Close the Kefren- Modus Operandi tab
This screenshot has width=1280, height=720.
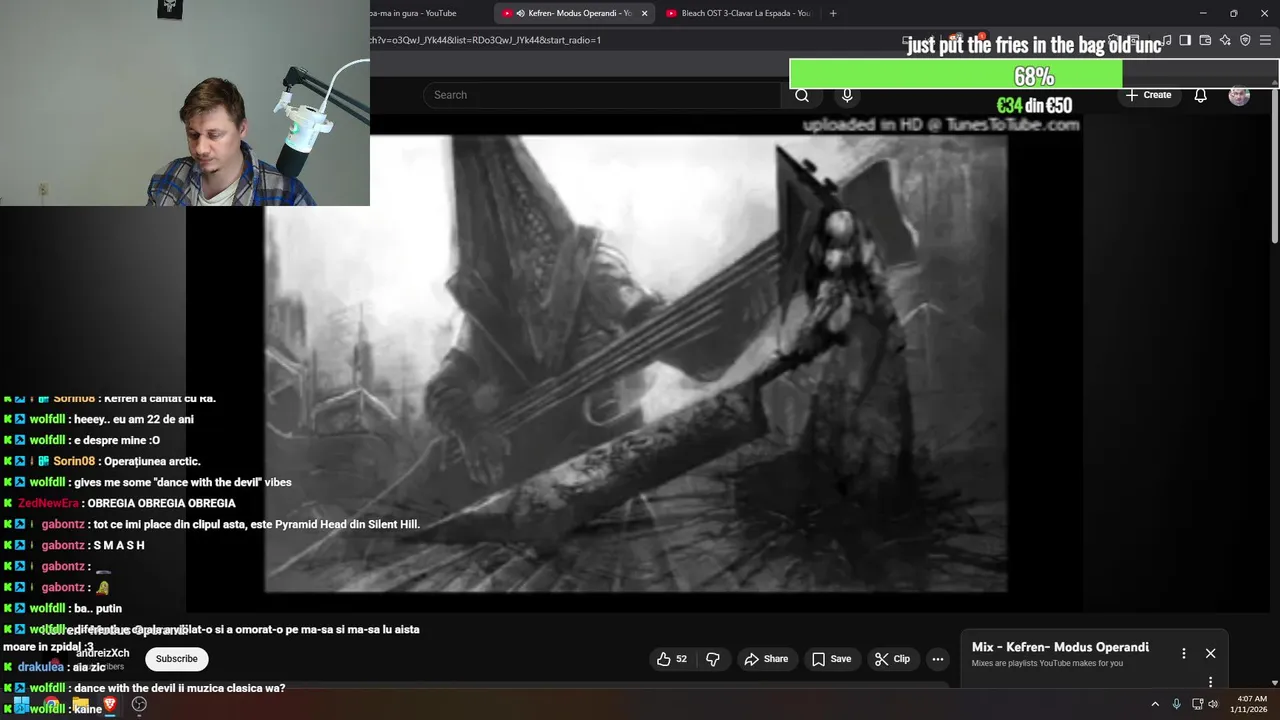[644, 13]
